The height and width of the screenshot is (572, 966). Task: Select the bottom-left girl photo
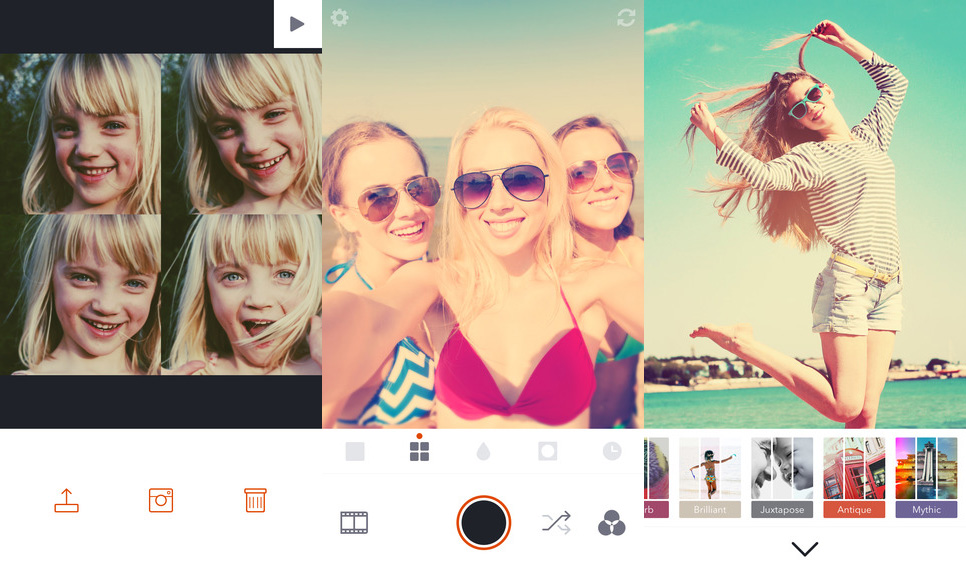(80, 295)
